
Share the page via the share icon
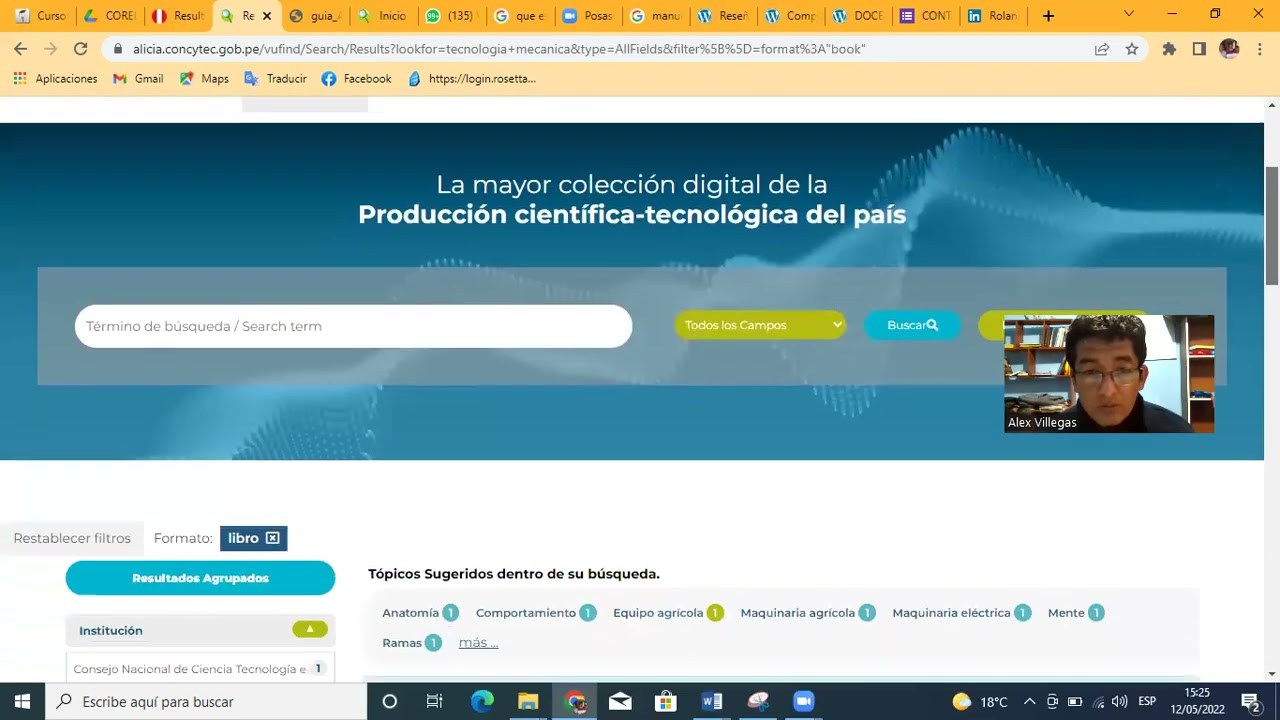tap(1102, 49)
